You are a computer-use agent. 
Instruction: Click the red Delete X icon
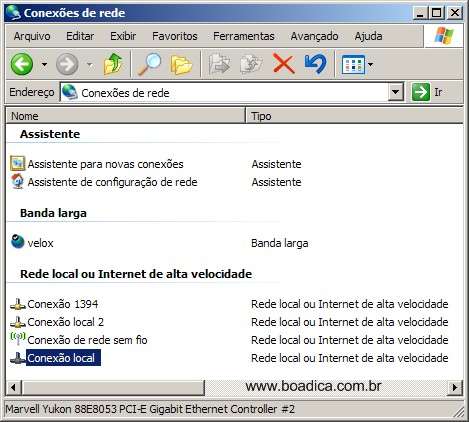[x=284, y=64]
